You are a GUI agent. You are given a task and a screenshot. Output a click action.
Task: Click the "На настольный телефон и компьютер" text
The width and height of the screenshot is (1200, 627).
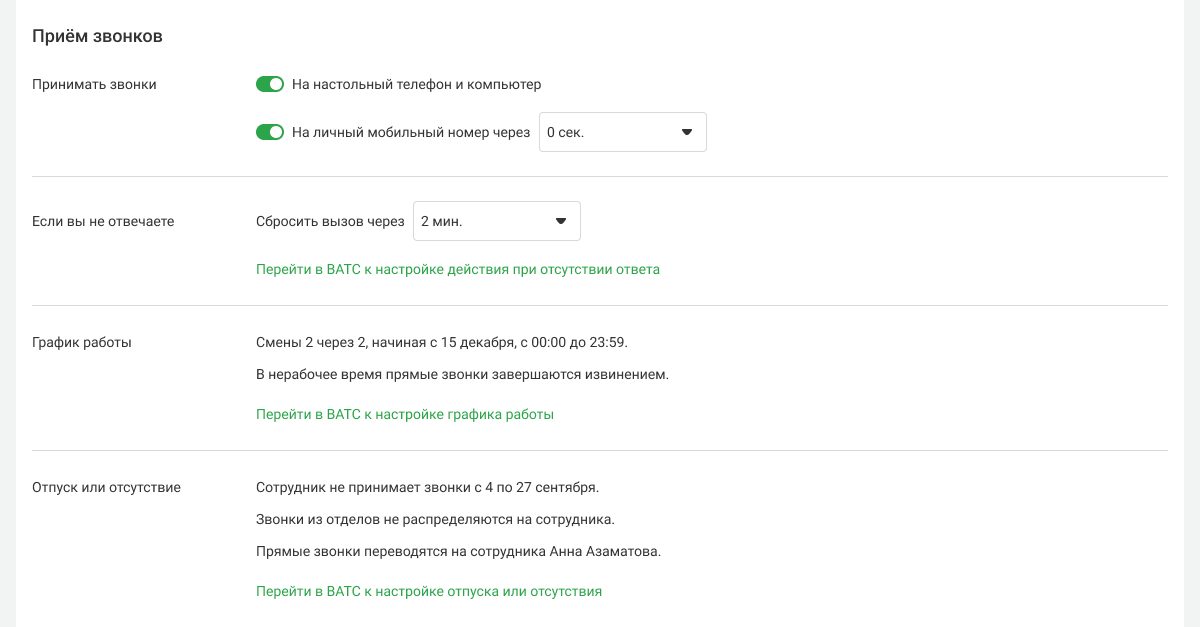(416, 85)
